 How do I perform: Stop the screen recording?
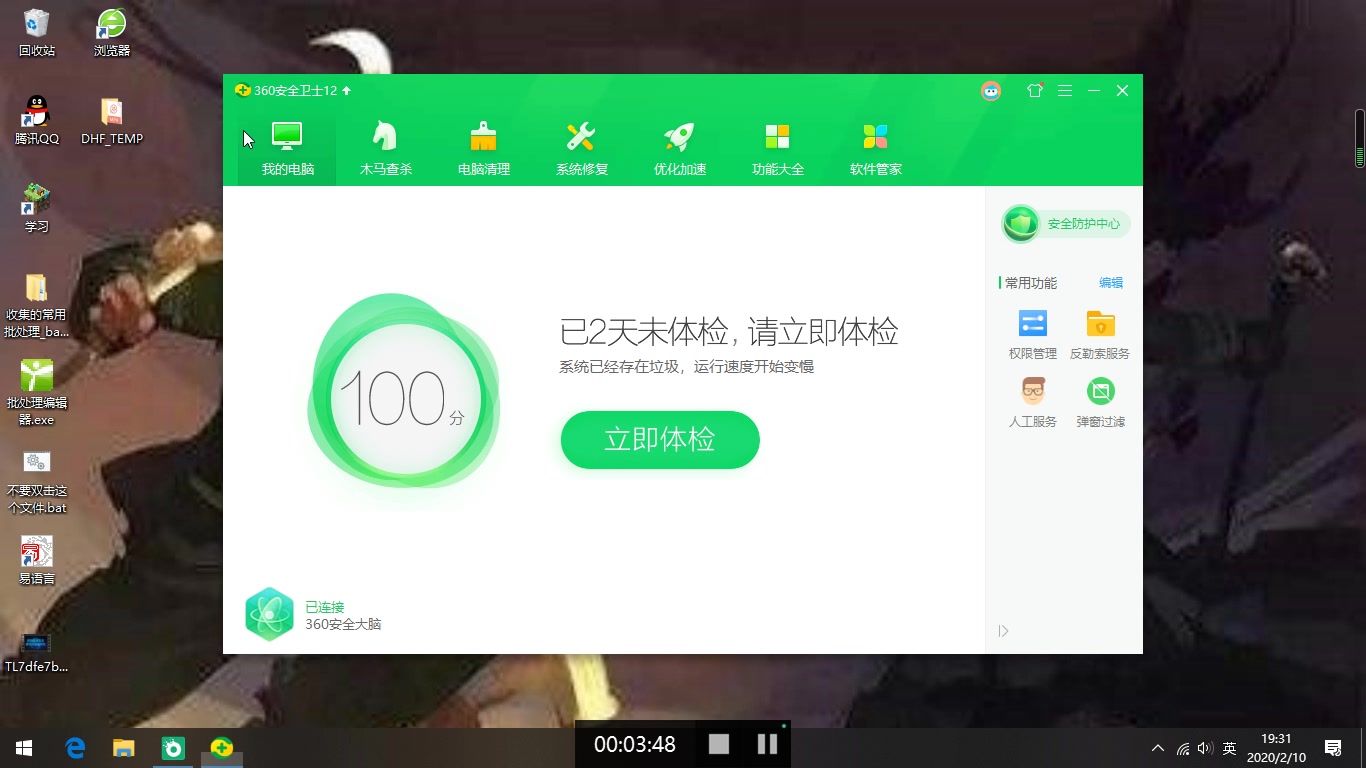point(719,744)
